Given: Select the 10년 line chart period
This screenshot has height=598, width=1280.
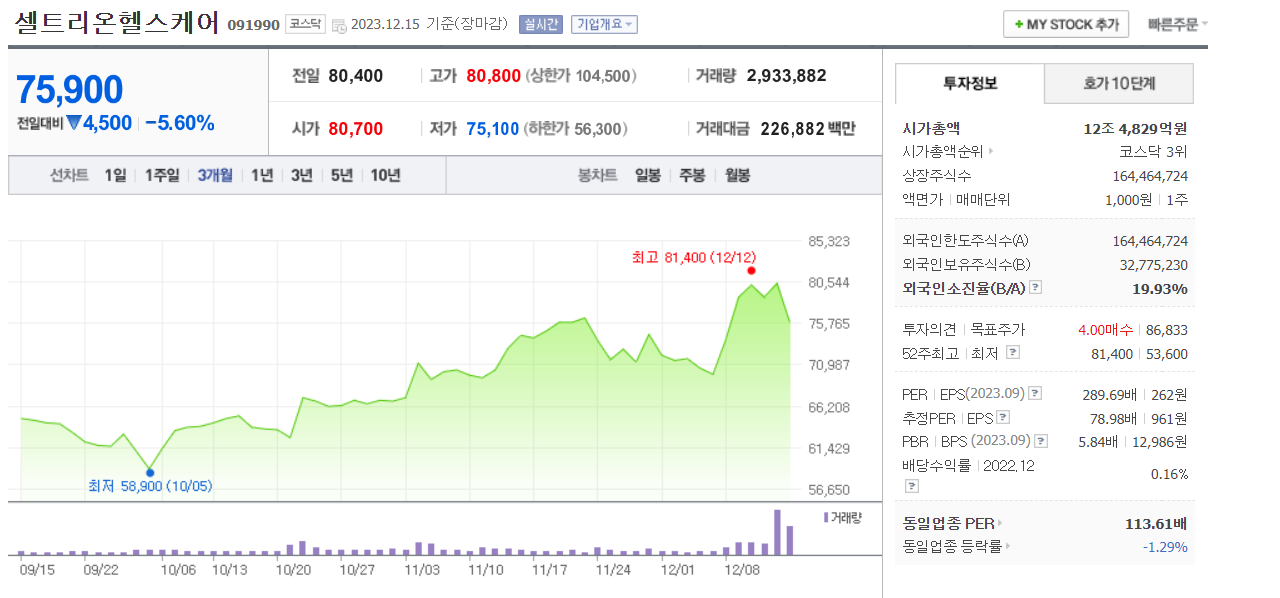Looking at the screenshot, I should click(386, 175).
